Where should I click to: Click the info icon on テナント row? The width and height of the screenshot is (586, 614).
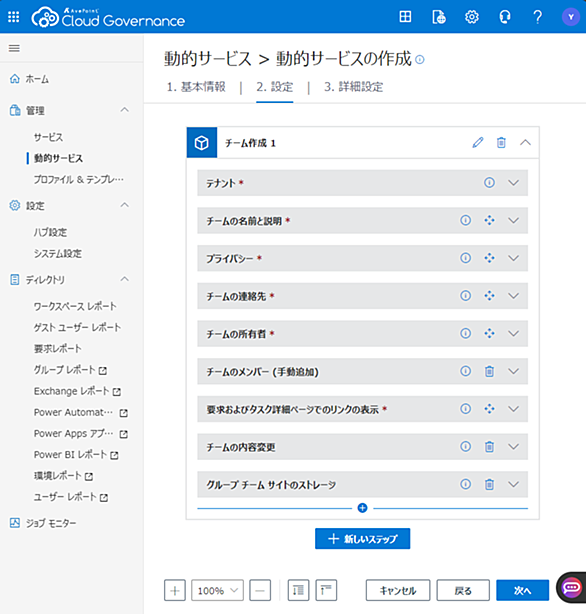coord(489,182)
